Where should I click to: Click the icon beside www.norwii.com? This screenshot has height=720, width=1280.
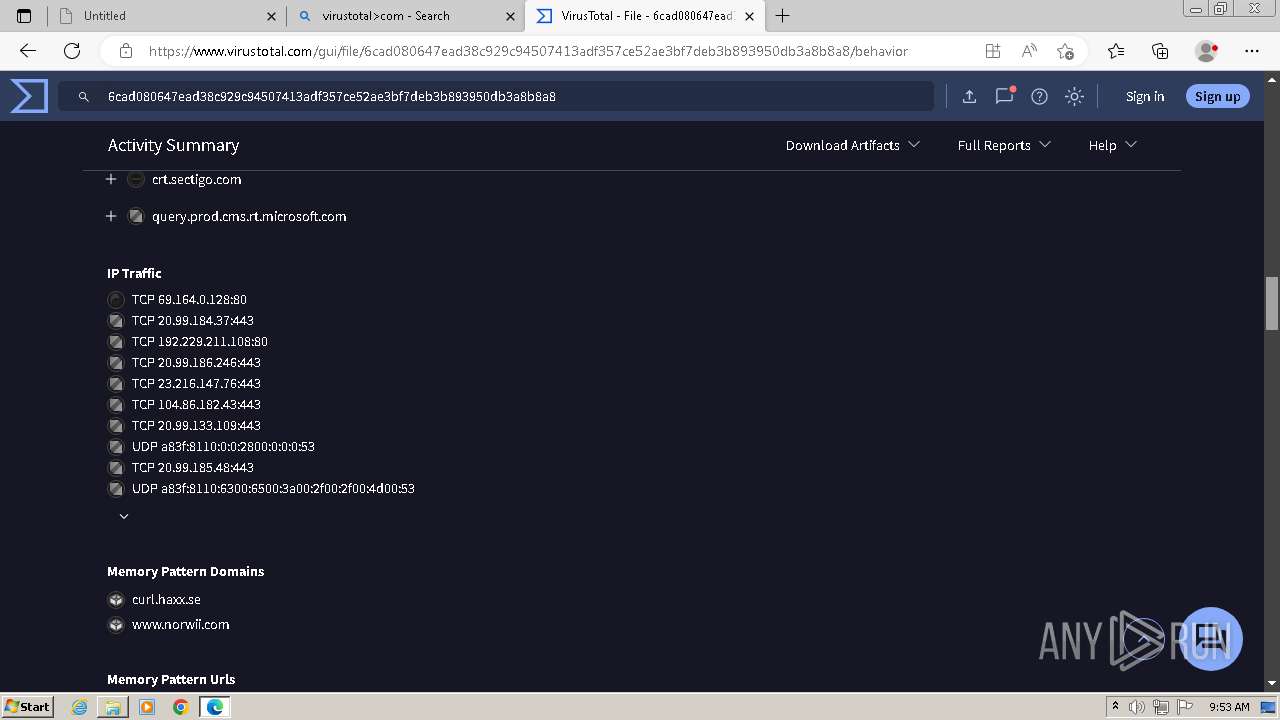coord(116,625)
